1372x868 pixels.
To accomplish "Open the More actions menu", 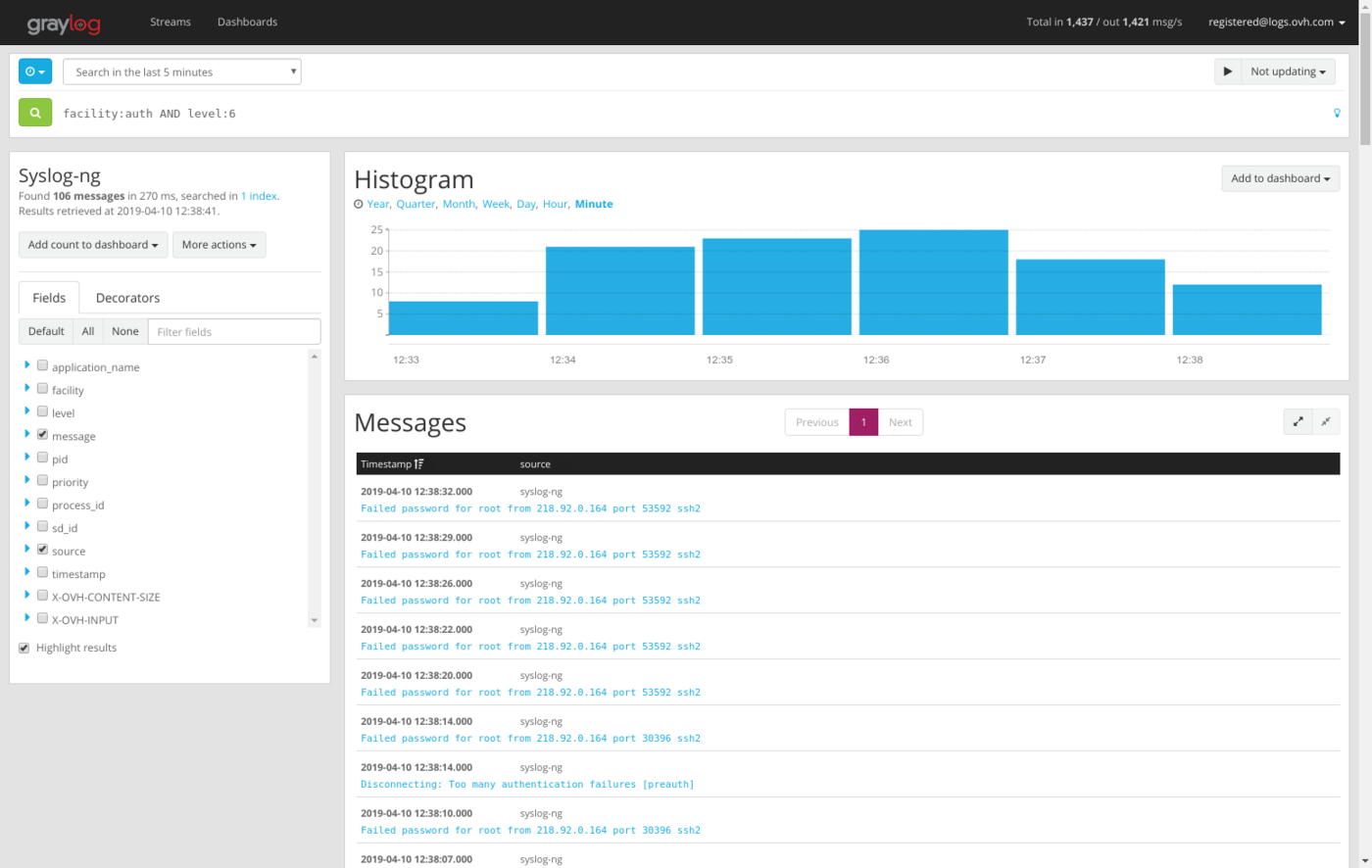I will tap(220, 244).
